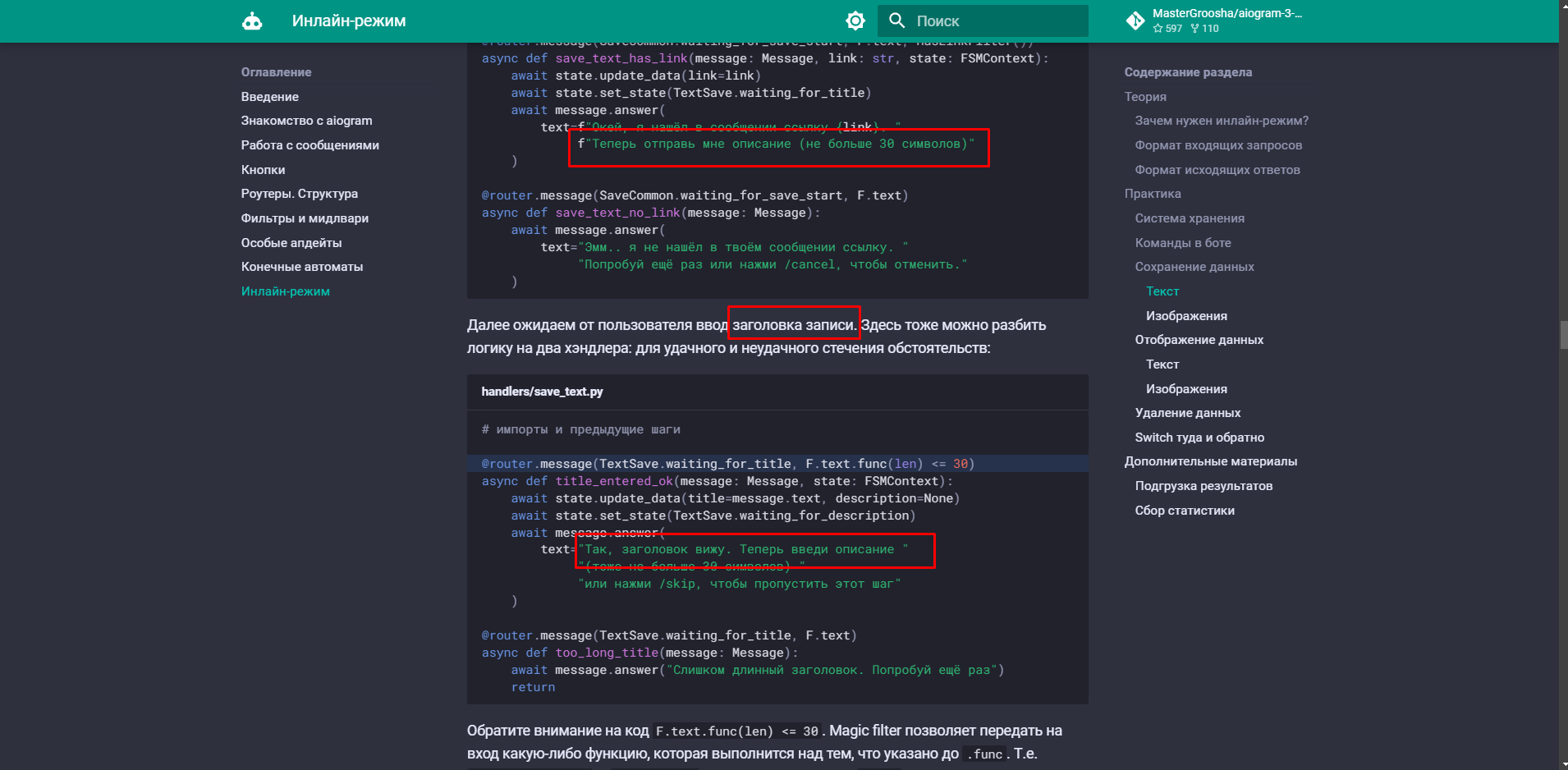
Task: Click the git repository diamond icon
Action: point(1135,21)
